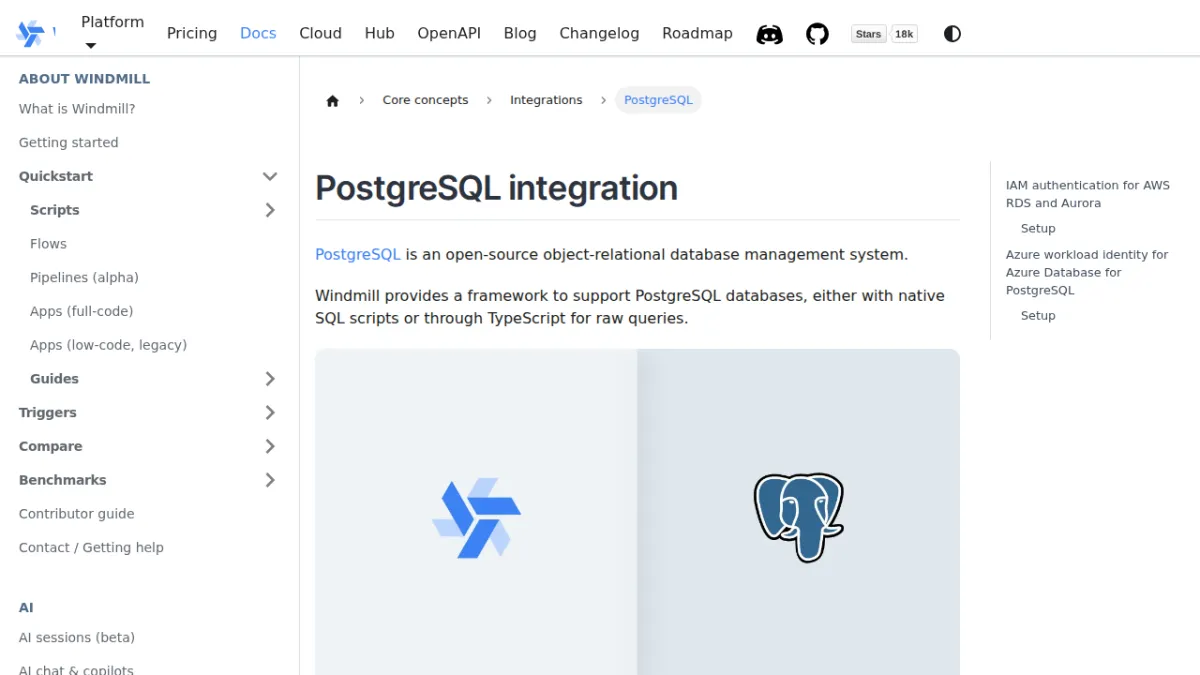Open Apps (full-code) in sidebar

coord(81,311)
